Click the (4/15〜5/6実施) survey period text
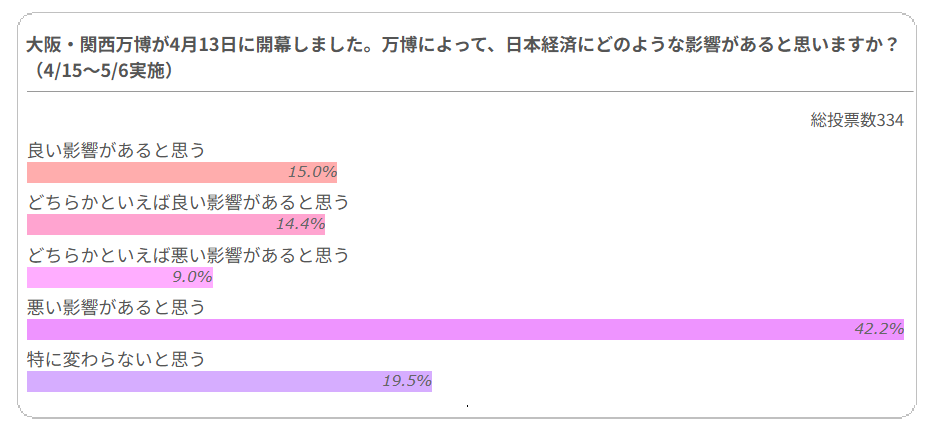Screen dimensions: 930x429 pyautogui.click(x=100, y=70)
